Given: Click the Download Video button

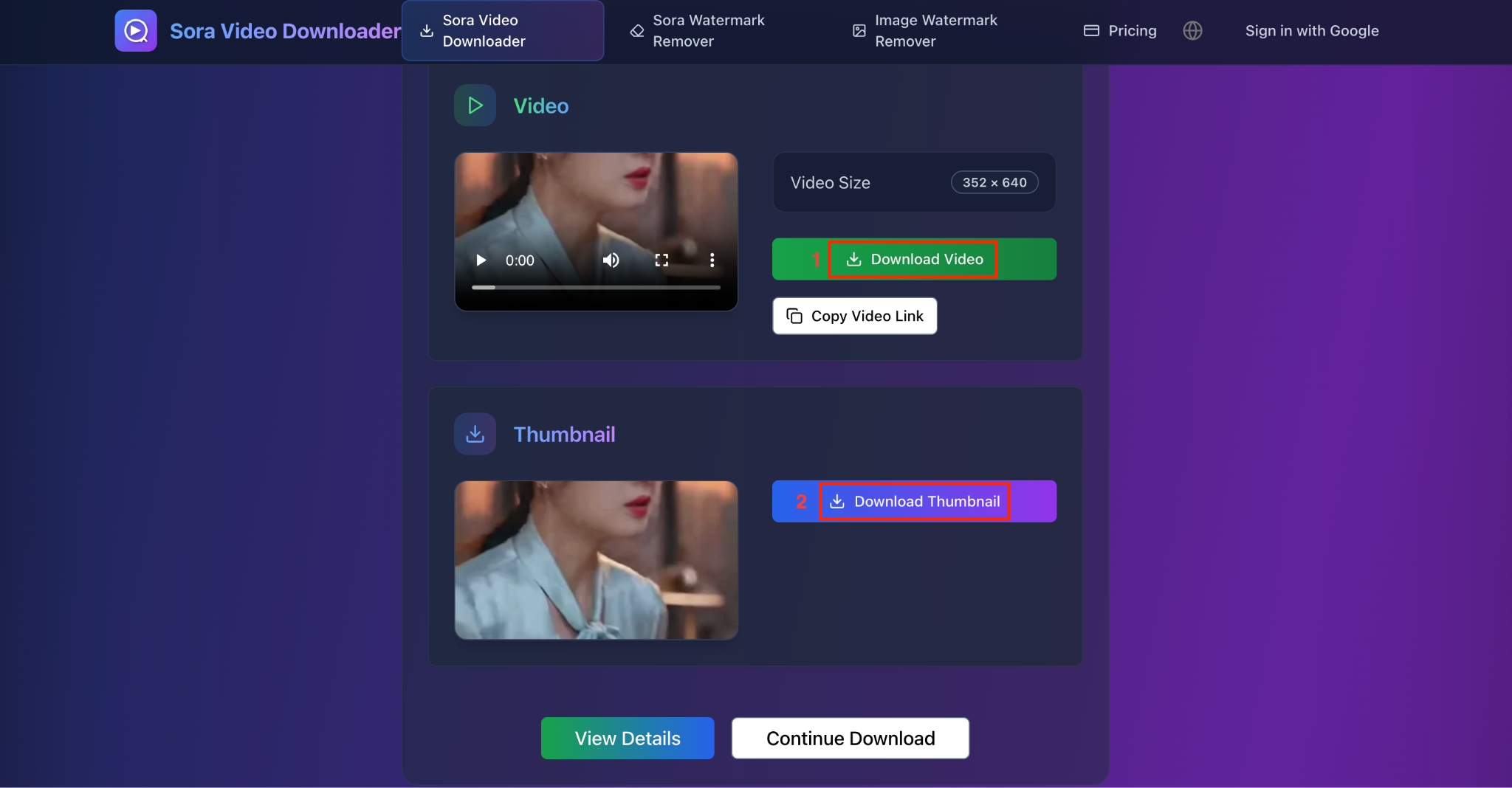Looking at the screenshot, I should pos(913,259).
